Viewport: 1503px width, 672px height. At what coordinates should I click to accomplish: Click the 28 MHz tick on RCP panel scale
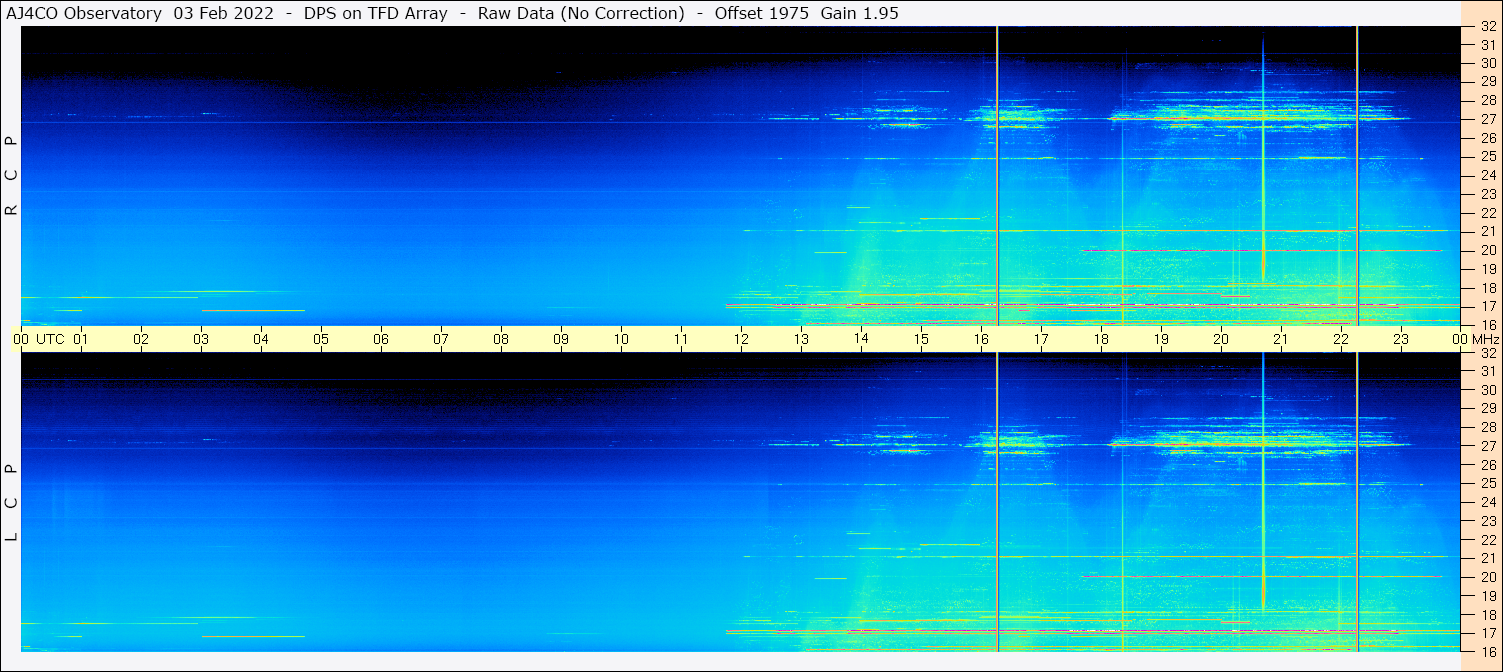pyautogui.click(x=1488, y=100)
